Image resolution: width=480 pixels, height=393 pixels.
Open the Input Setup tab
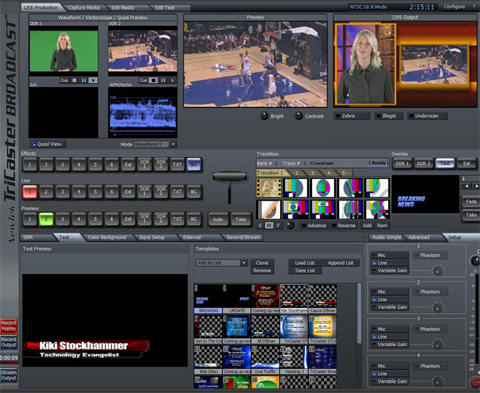coord(152,237)
